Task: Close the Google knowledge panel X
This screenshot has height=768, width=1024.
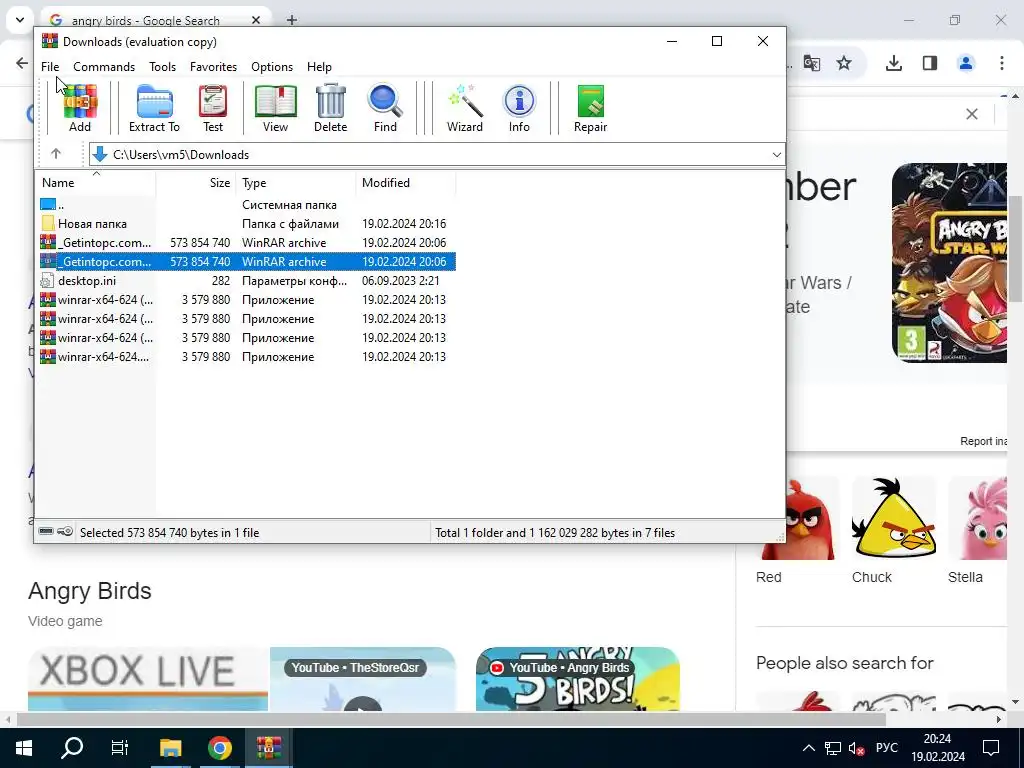Action: point(972,114)
